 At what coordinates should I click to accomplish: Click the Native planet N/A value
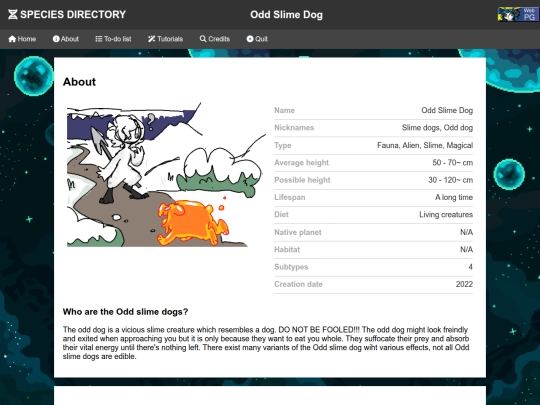click(x=467, y=232)
